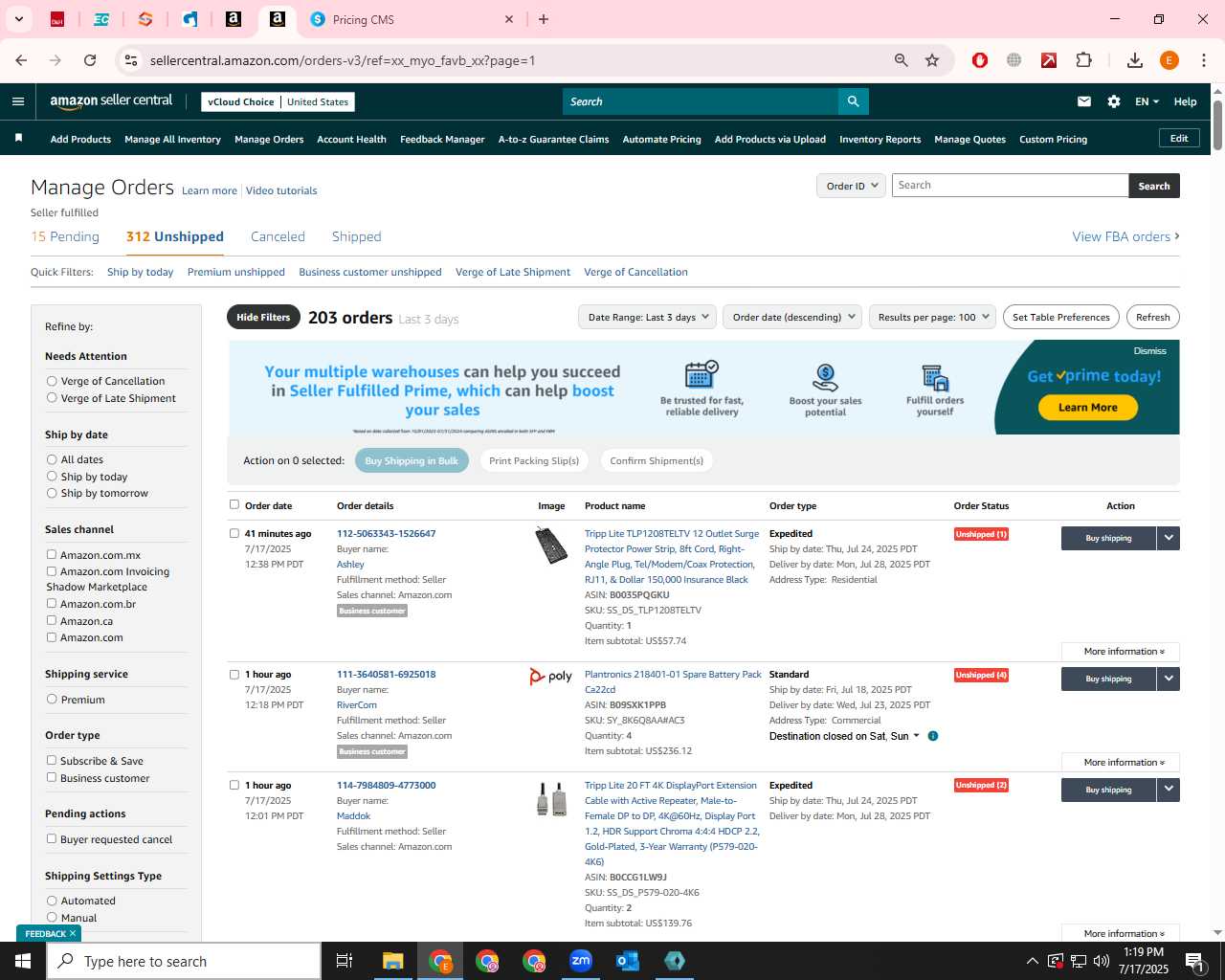The image size is (1225, 980).
Task: Select All dates ship-by radio
Action: pyautogui.click(x=52, y=459)
